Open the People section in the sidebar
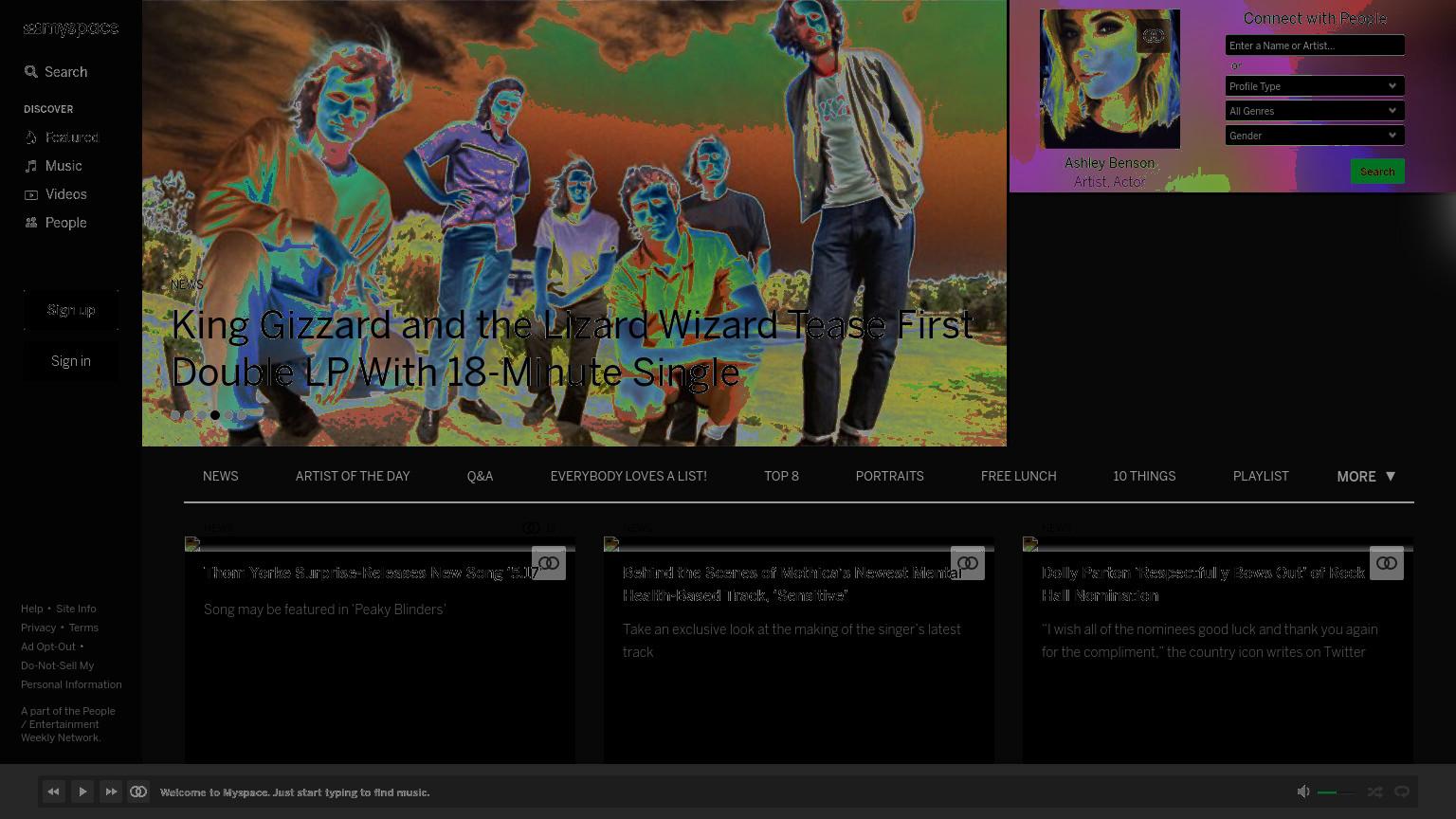 [x=56, y=223]
